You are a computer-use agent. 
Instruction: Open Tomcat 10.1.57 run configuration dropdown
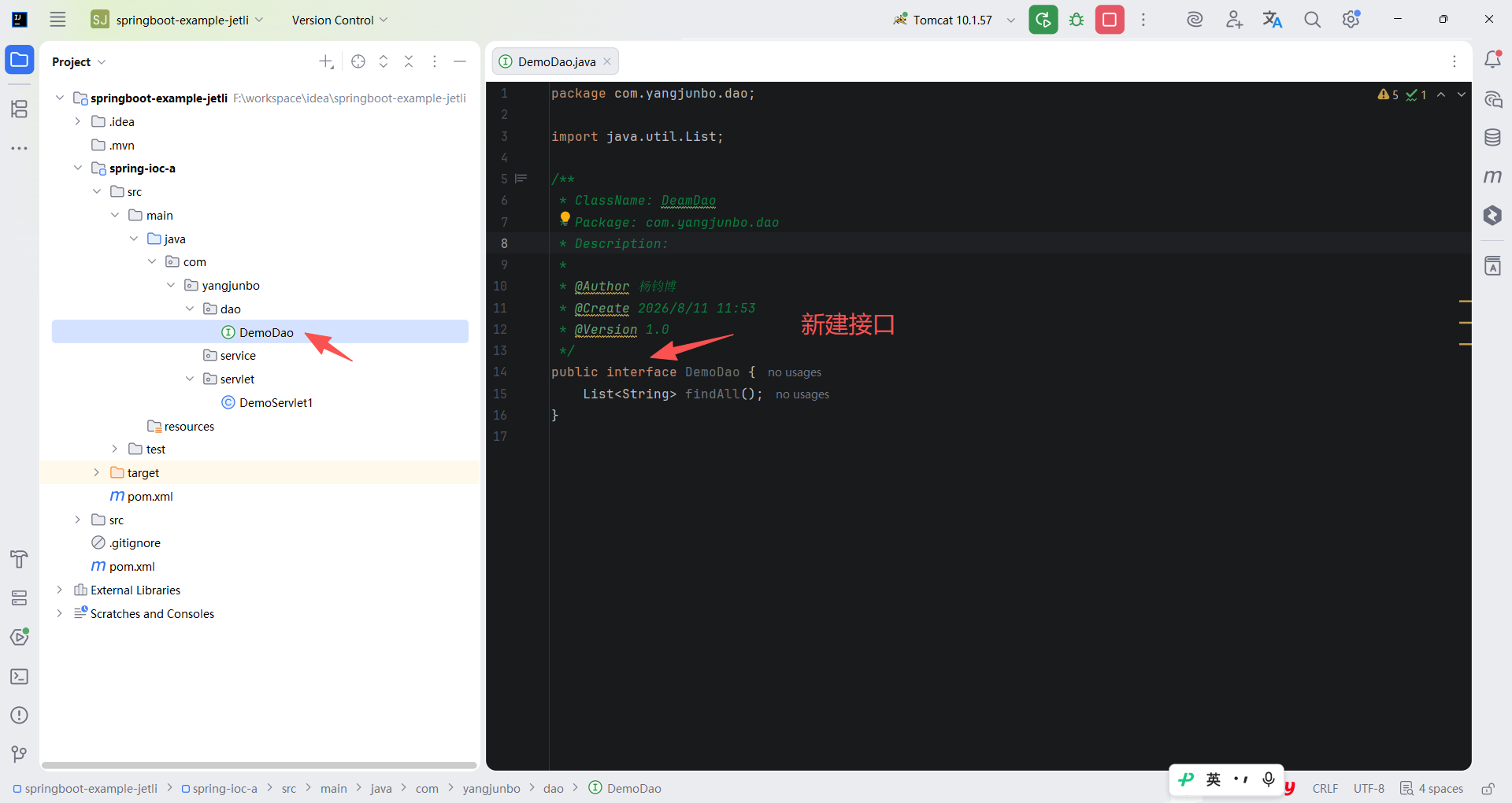[x=954, y=20]
